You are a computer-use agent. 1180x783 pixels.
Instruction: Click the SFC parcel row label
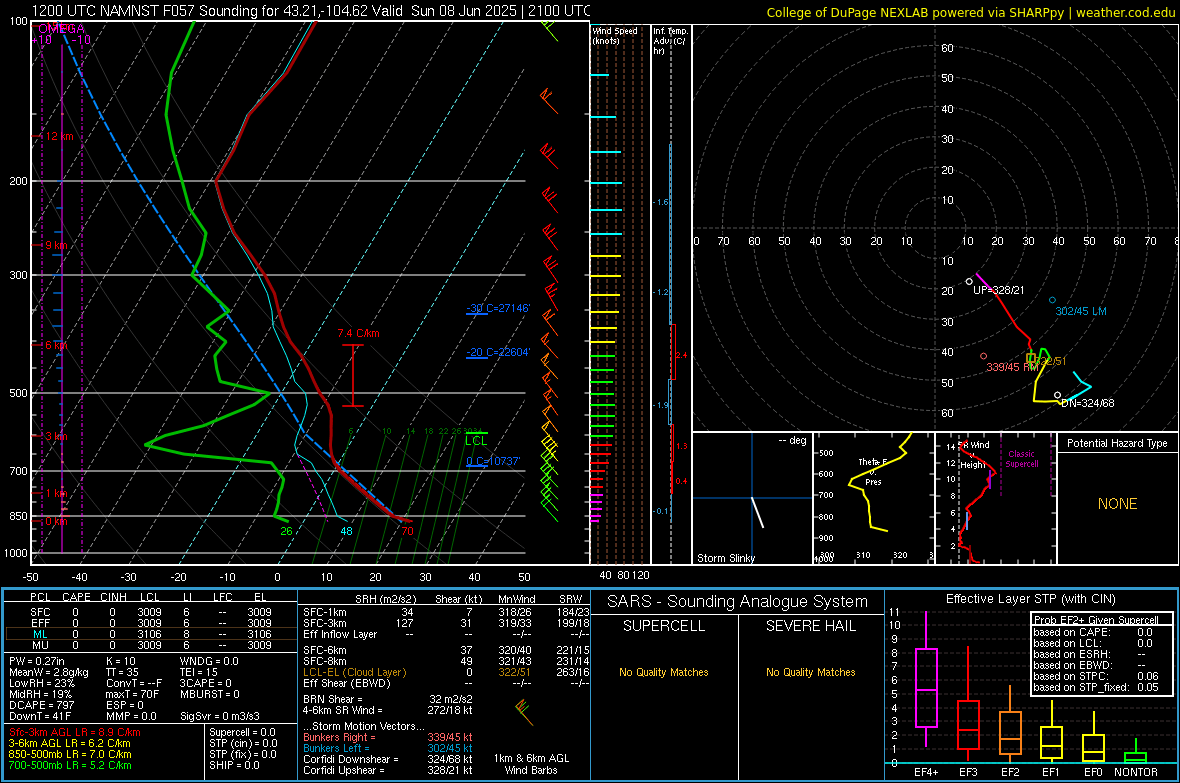point(40,612)
